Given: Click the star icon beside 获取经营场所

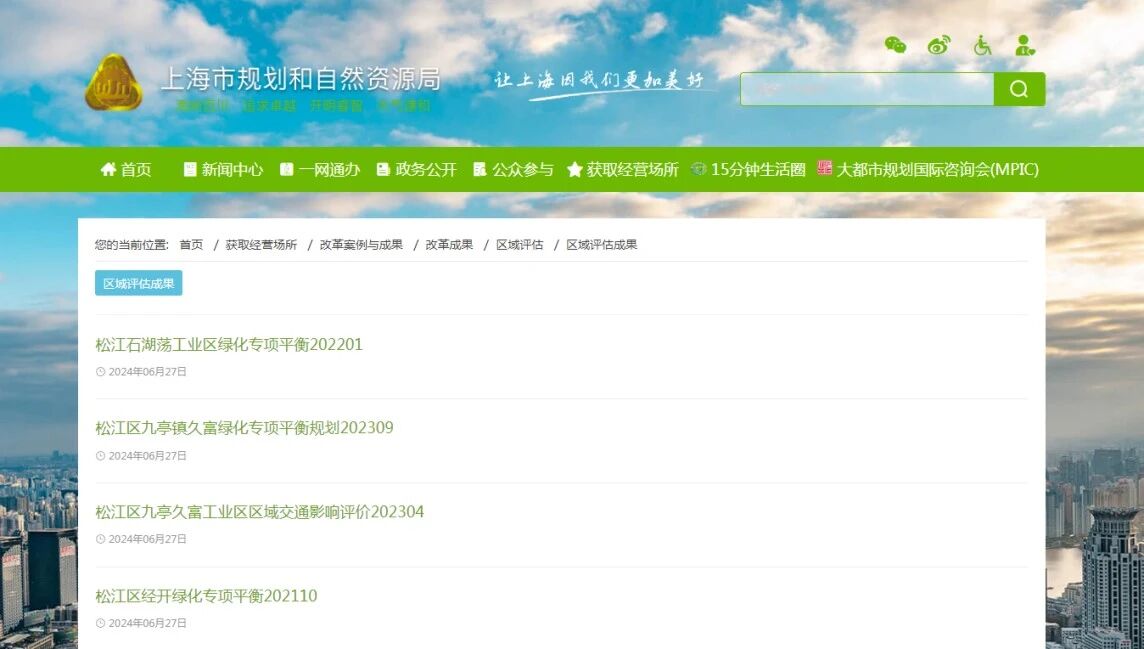Looking at the screenshot, I should pyautogui.click(x=574, y=170).
